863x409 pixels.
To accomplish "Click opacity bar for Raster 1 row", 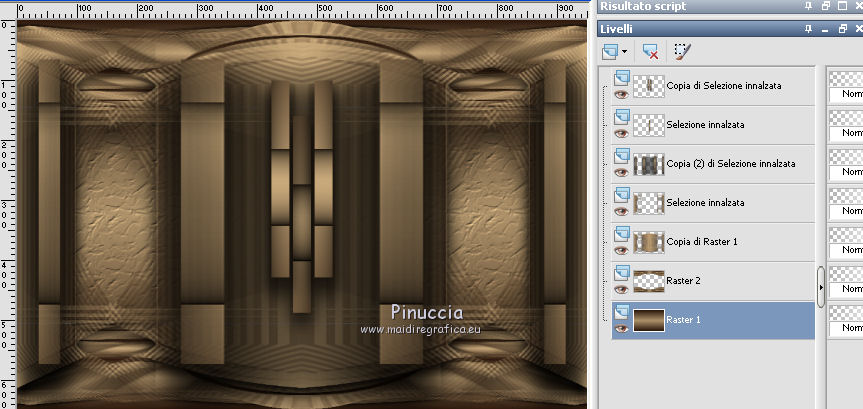I will (846, 313).
